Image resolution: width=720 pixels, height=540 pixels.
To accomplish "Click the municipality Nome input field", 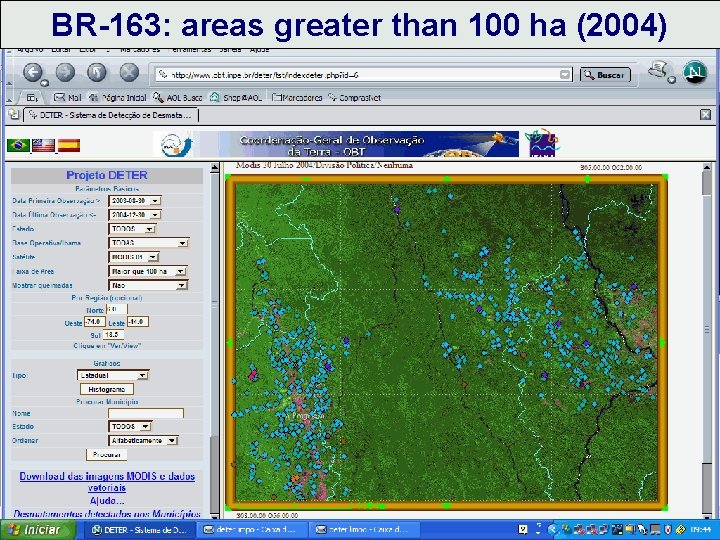I will (x=146, y=413).
